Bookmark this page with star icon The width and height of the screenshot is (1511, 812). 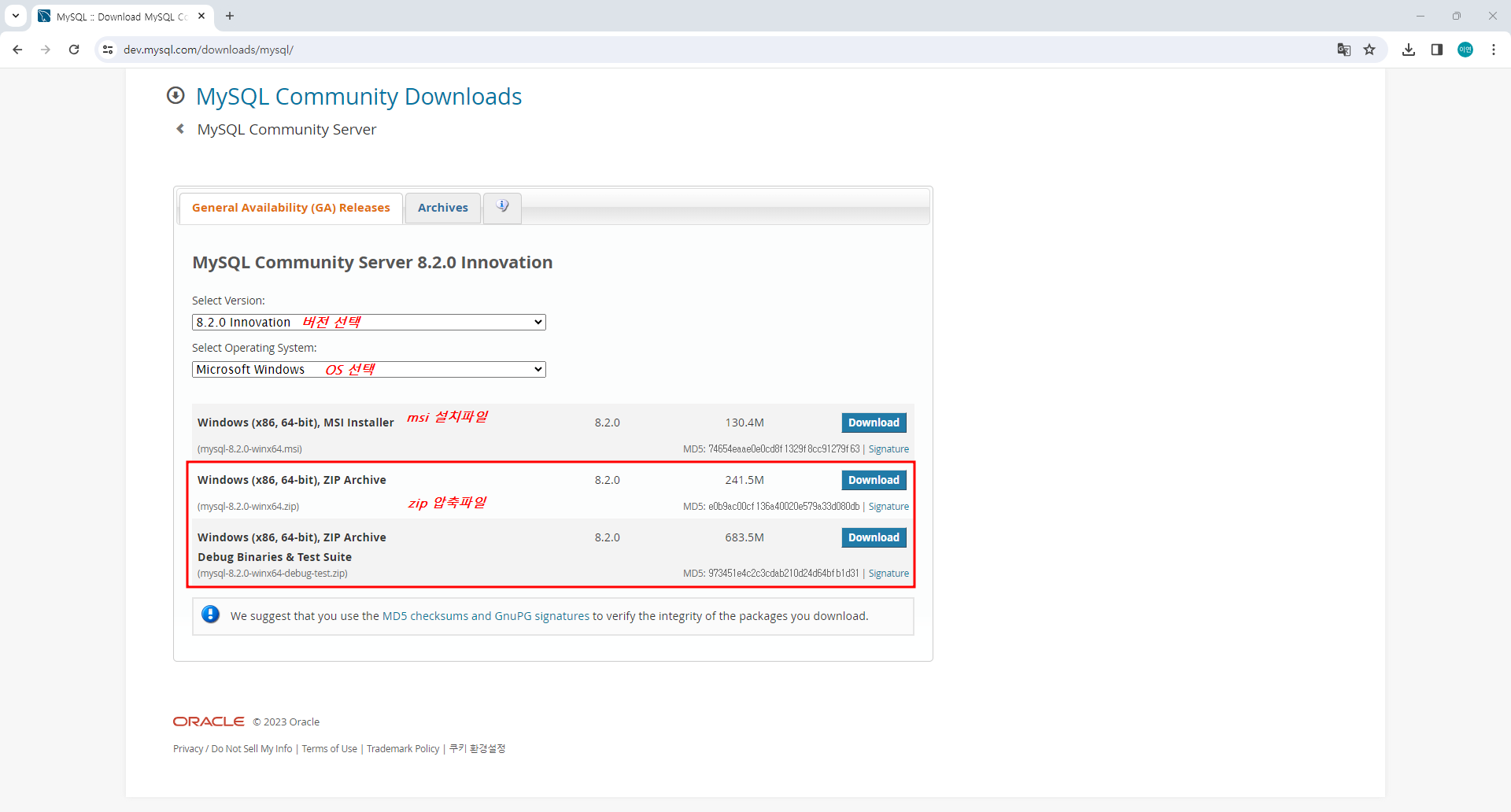[1369, 50]
